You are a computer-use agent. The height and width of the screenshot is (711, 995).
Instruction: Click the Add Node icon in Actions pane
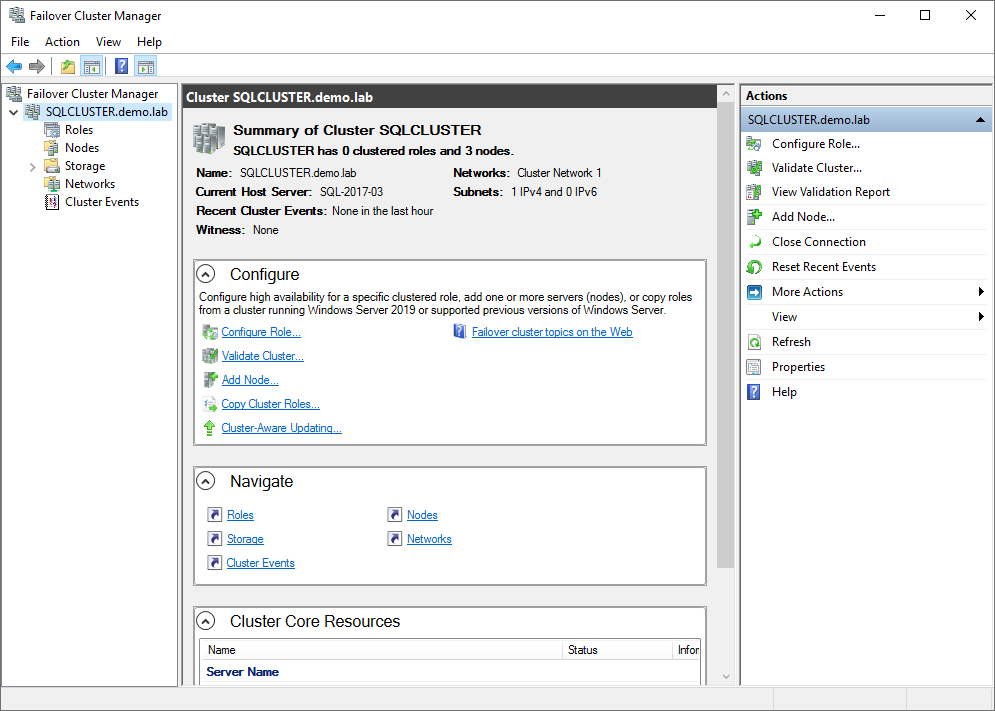point(753,216)
